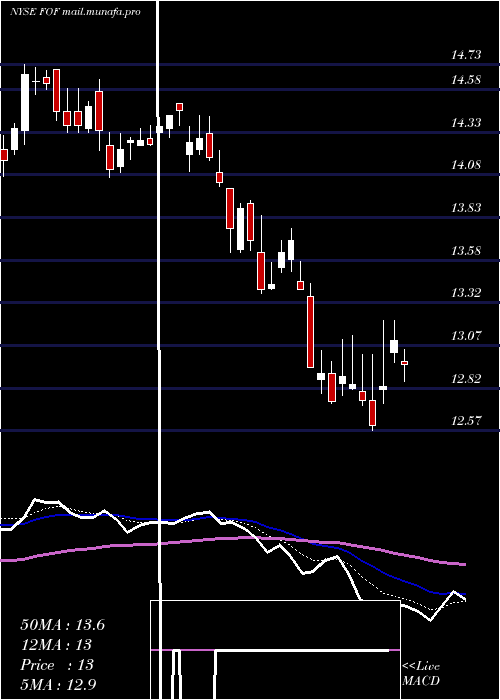Image resolution: width=500 pixels, height=700 pixels.
Task: Click the Price : 13 readout
Action: [57, 665]
